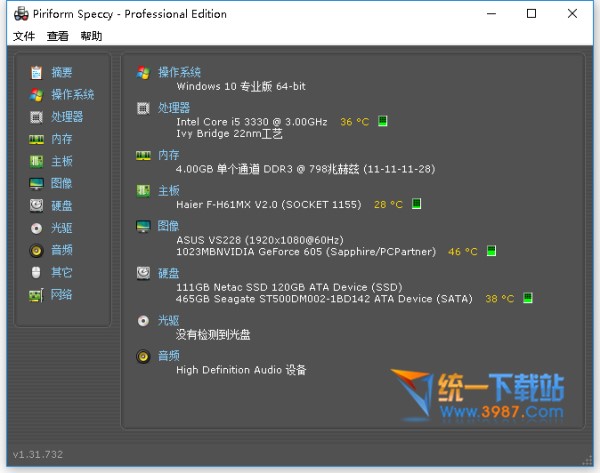The width and height of the screenshot is (600, 473).
Task: Click 没有检测到光盘 text
Action: point(213,335)
